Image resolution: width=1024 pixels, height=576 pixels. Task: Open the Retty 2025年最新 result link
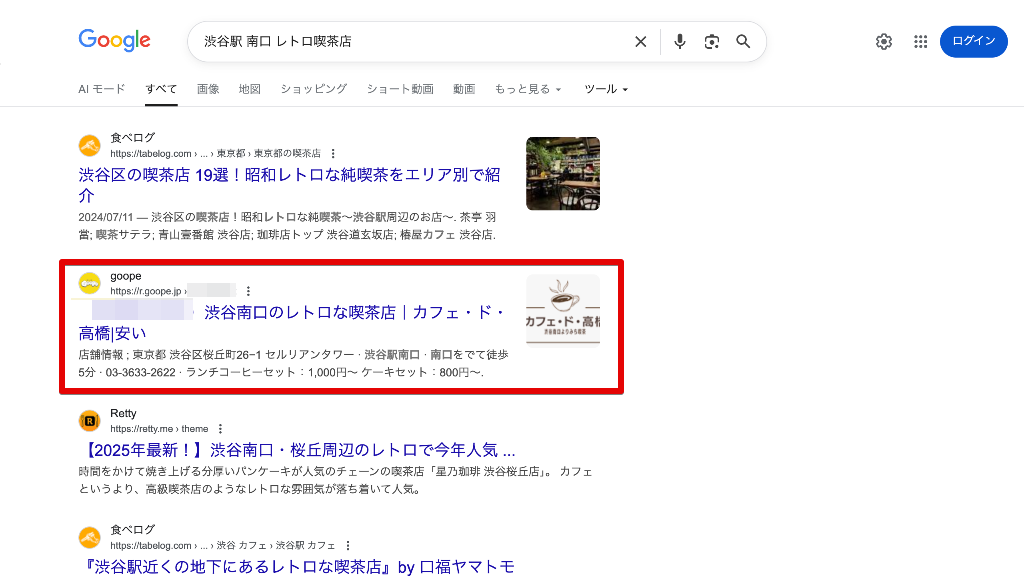(297, 450)
